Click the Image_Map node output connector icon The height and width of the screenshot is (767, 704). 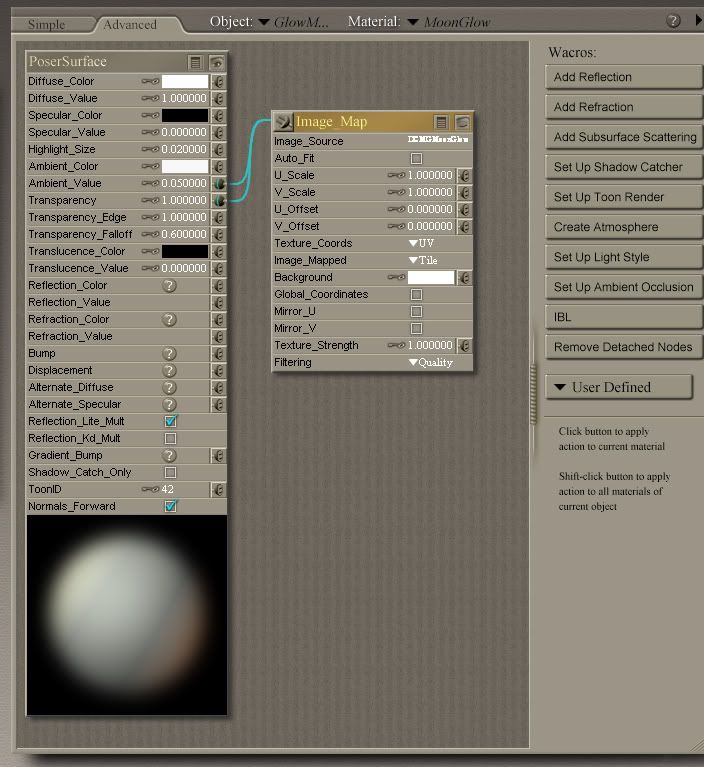click(x=284, y=122)
